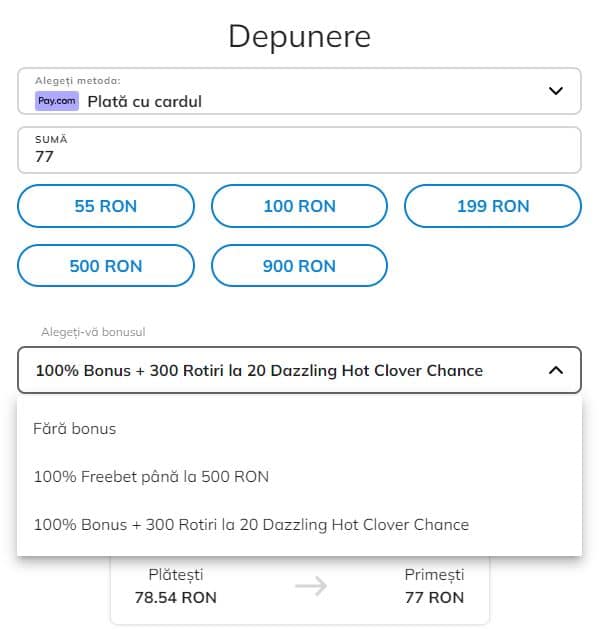Choose the 500 RON quick amount
Viewport: 599px width, 630px height.
[106, 266]
